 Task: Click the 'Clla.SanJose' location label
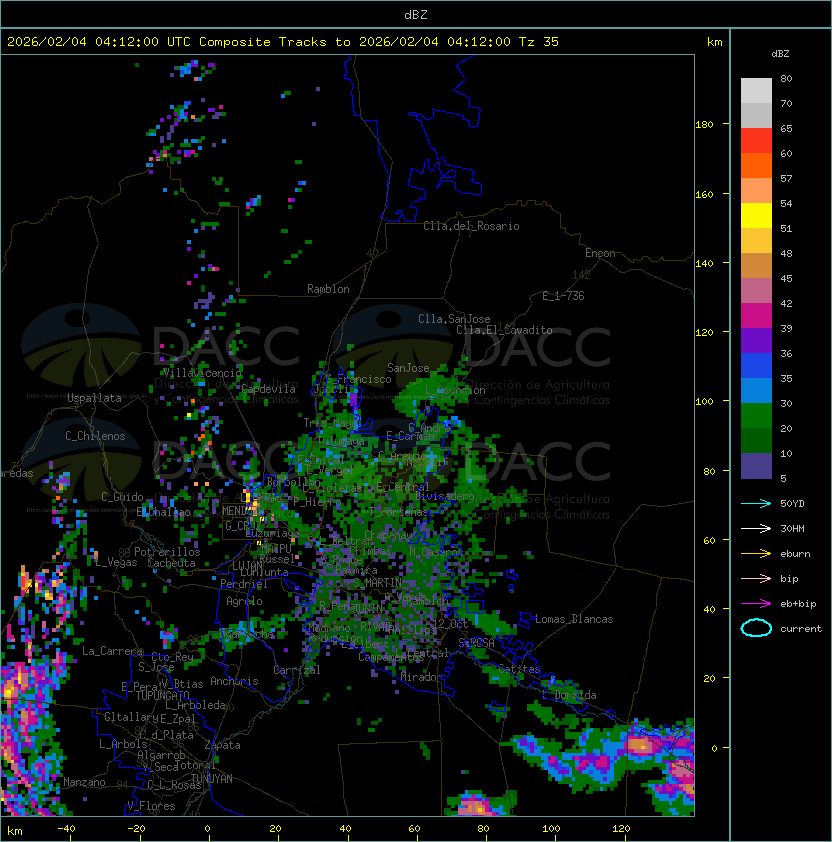(454, 319)
